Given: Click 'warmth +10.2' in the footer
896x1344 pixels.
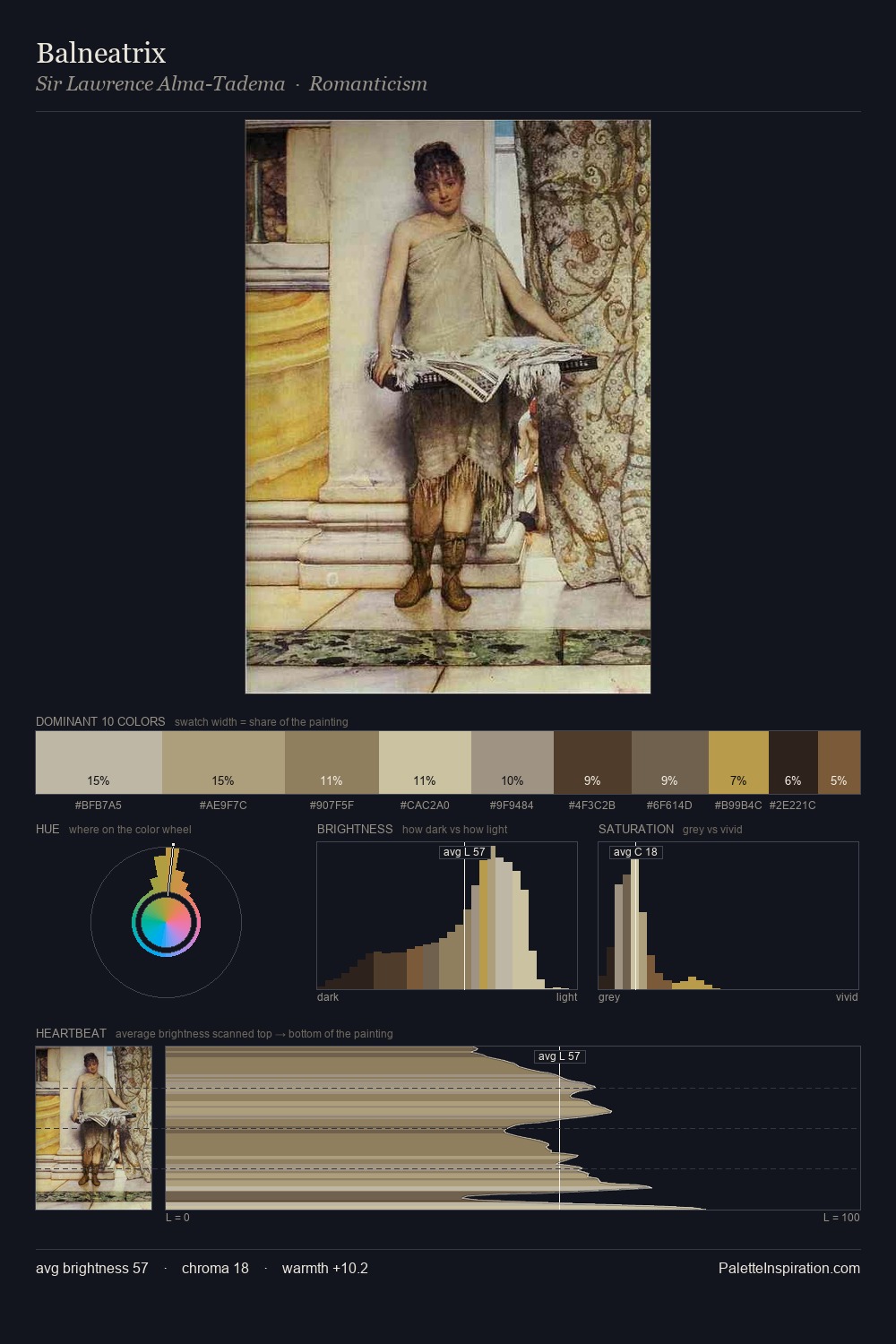Looking at the screenshot, I should tap(325, 1268).
